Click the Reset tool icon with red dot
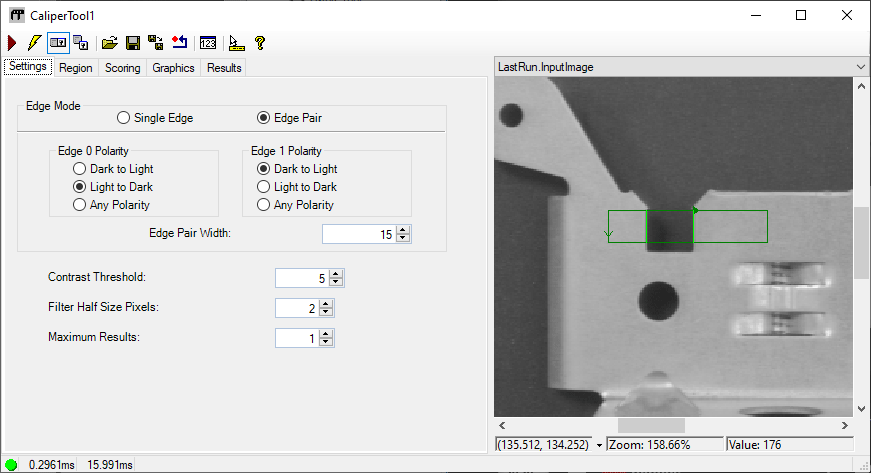The image size is (871, 473). coord(179,43)
